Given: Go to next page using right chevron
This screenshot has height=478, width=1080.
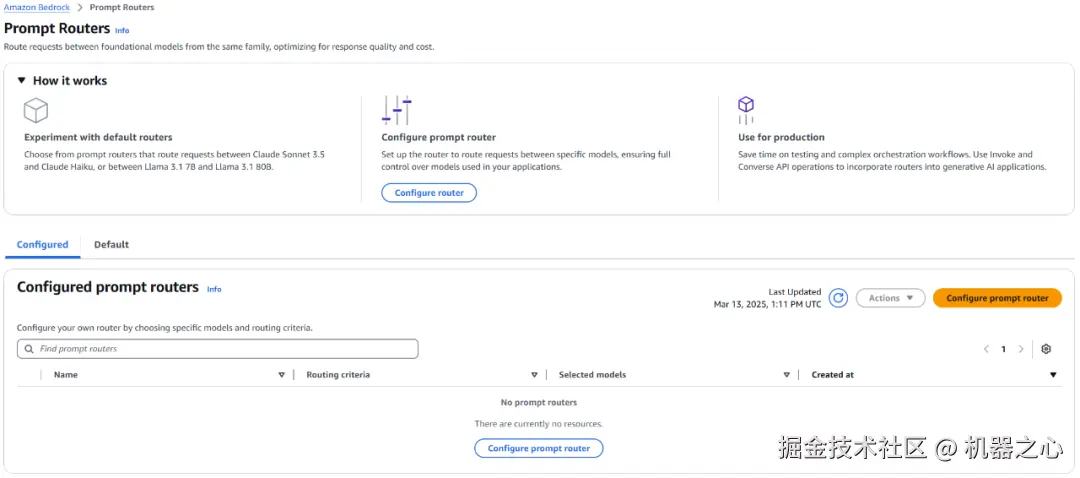Looking at the screenshot, I should click(1021, 349).
